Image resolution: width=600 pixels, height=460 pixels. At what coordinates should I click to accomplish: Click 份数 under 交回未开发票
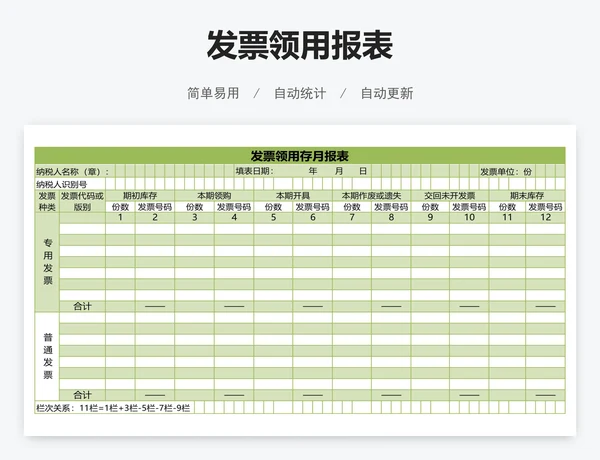(430, 207)
